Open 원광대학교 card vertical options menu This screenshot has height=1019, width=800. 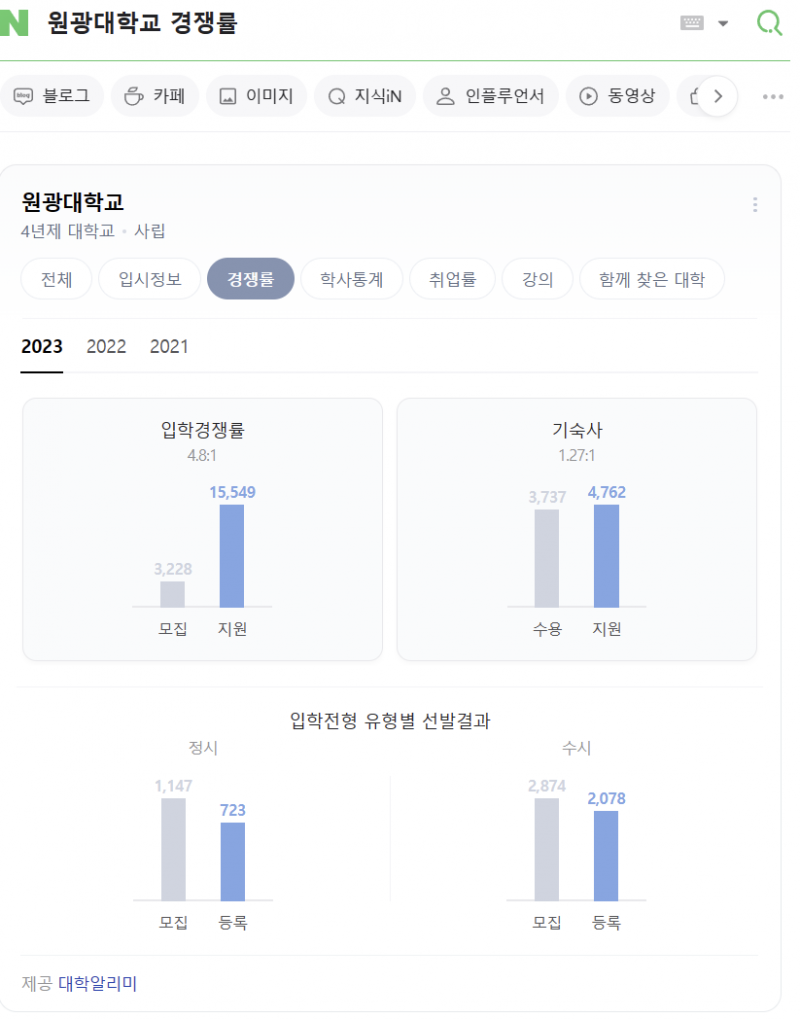755,205
